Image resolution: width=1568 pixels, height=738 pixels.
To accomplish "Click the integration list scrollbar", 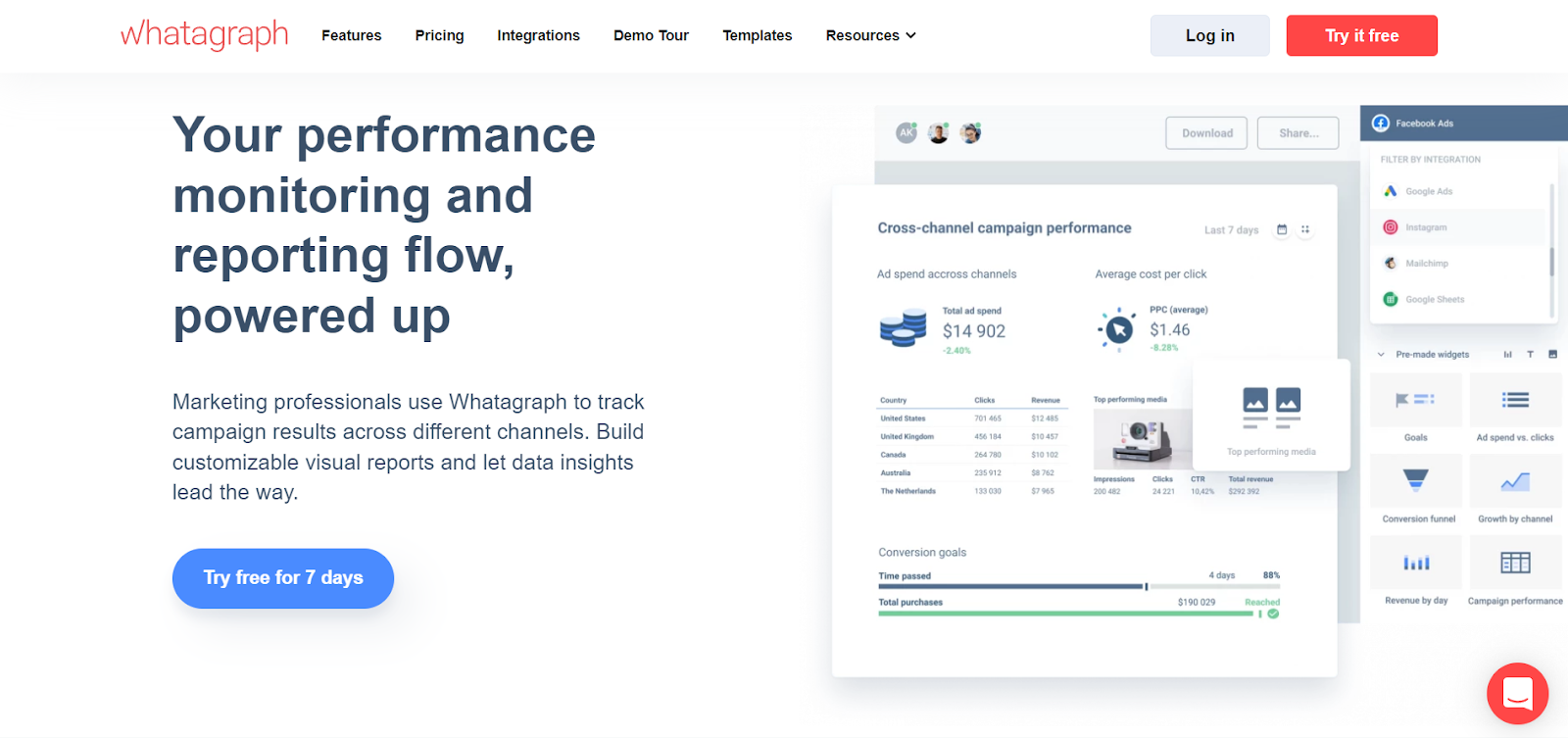I will click(x=1551, y=262).
